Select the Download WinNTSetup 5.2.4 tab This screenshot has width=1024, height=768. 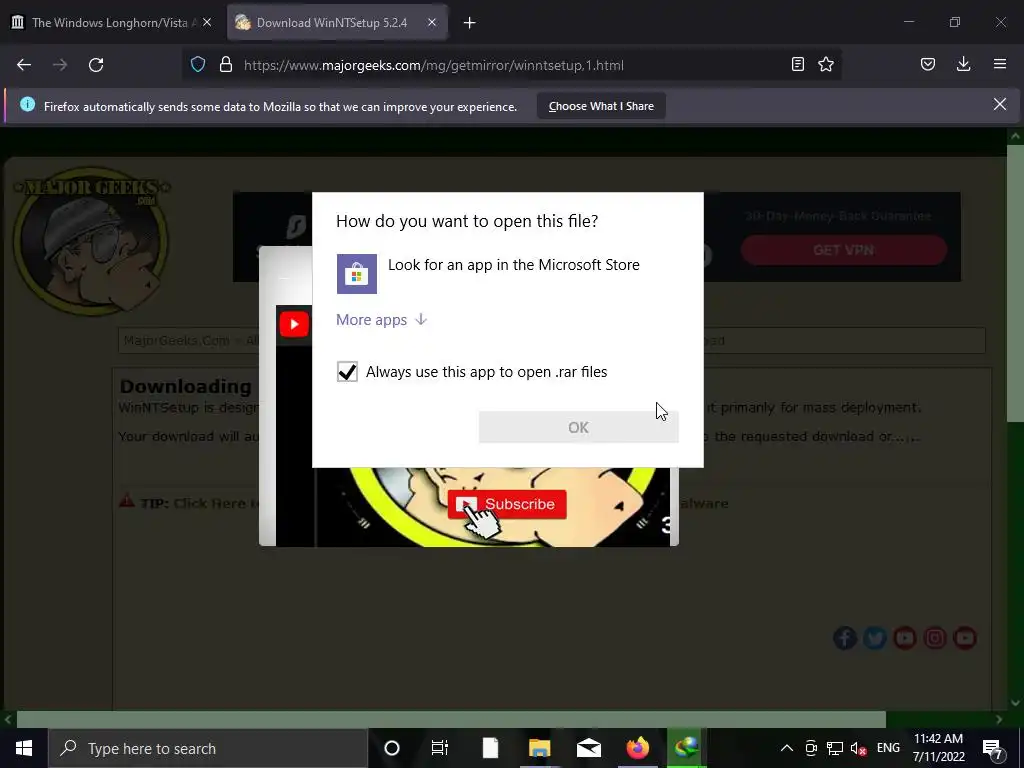337,22
